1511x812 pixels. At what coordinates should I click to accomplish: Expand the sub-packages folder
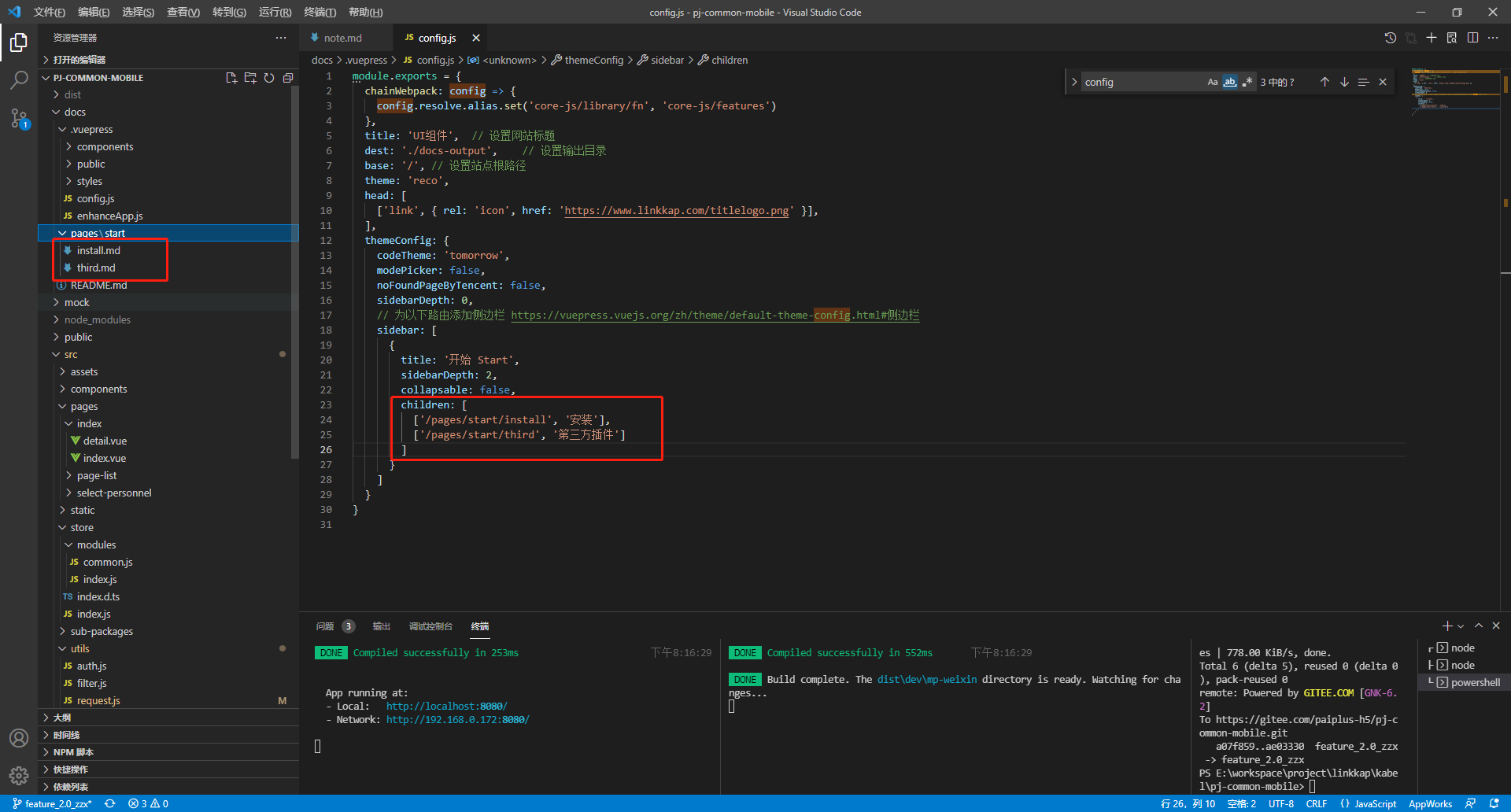tap(102, 631)
